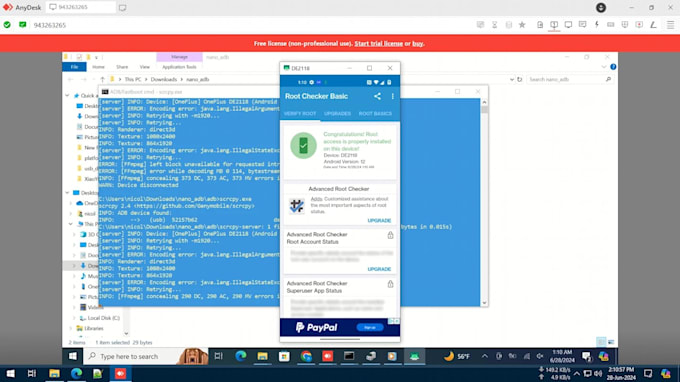Click UPGRADE under Root Account Status card

(379, 269)
